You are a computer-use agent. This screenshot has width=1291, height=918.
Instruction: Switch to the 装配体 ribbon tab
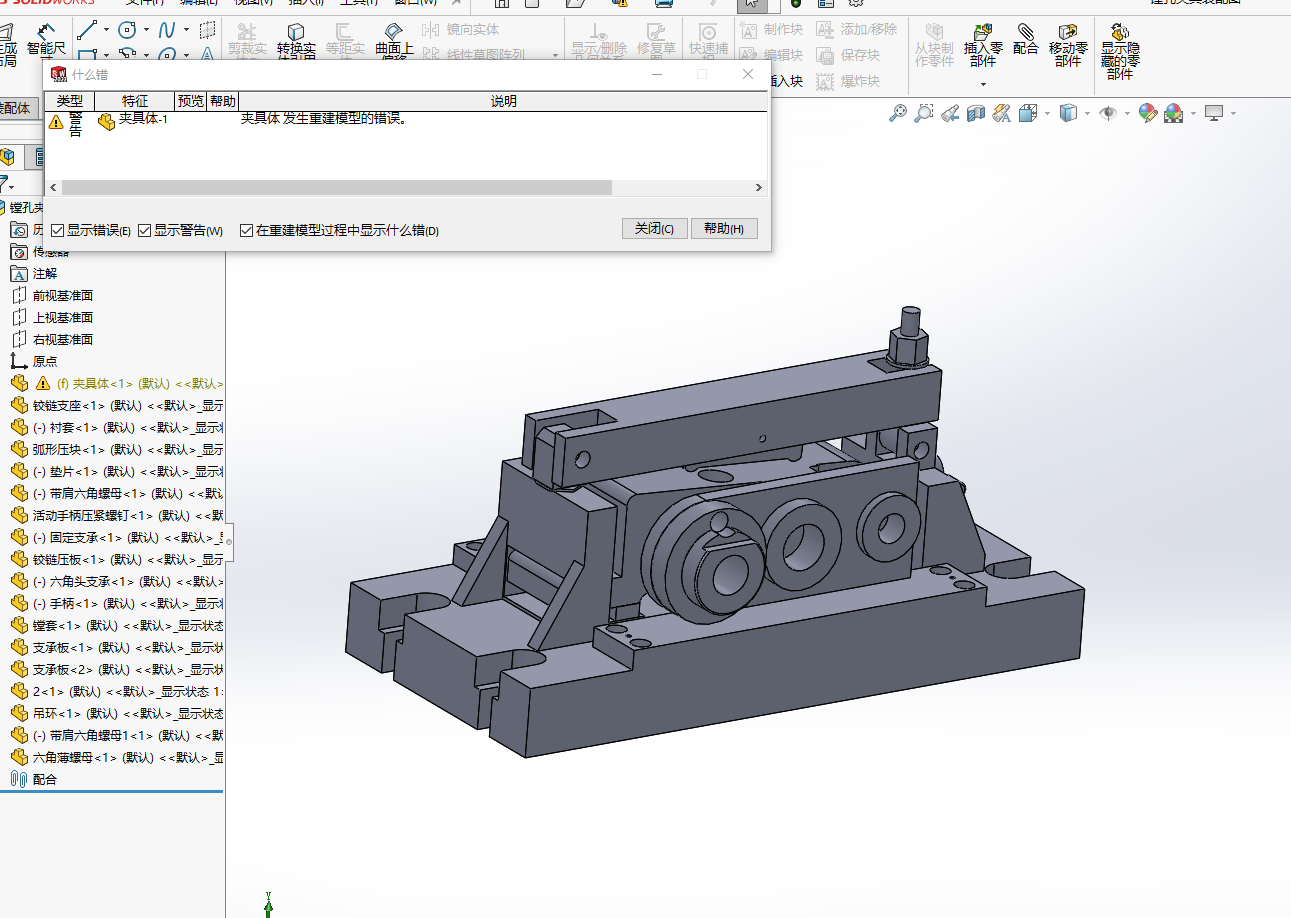(18, 108)
